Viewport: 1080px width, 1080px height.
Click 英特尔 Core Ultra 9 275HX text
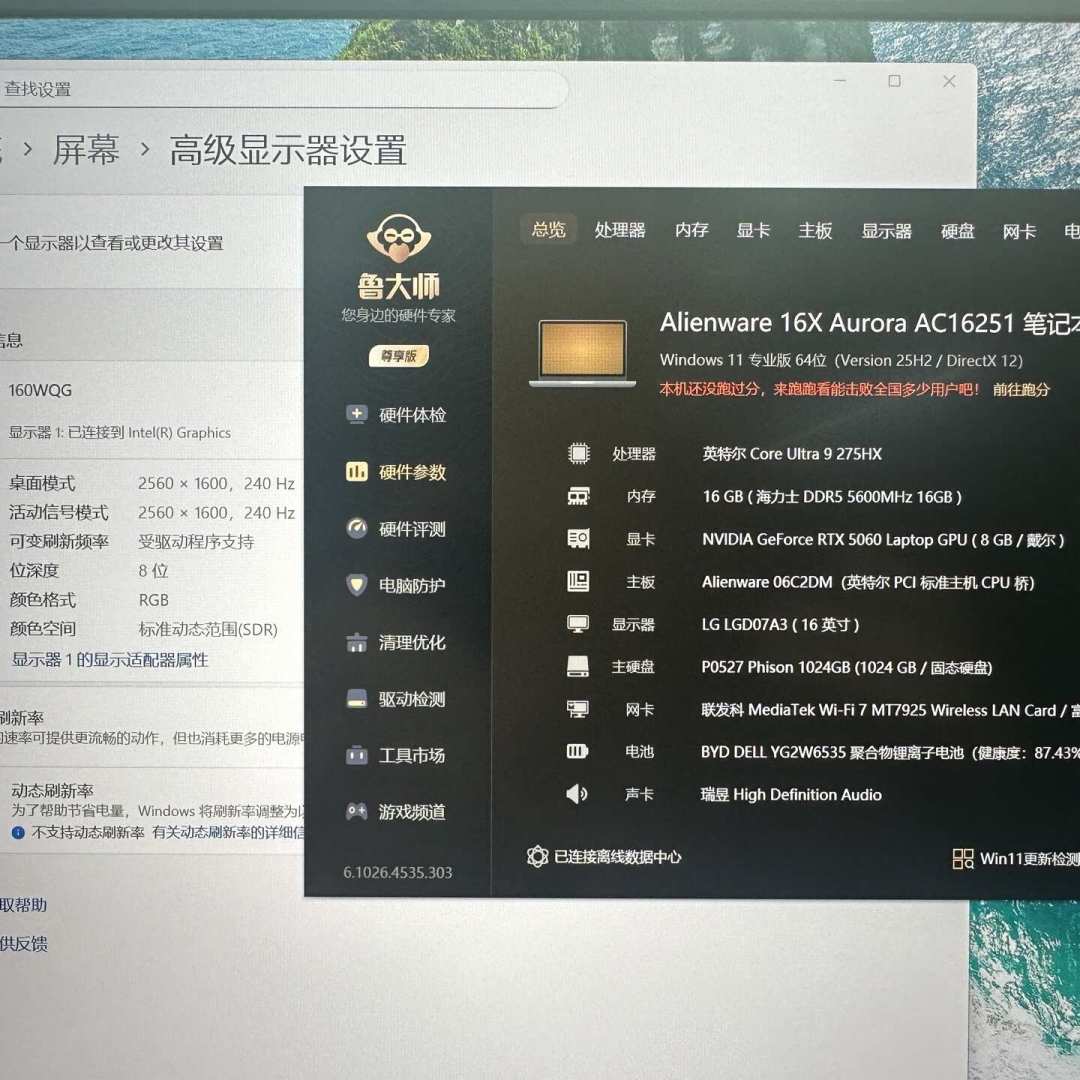pos(792,454)
